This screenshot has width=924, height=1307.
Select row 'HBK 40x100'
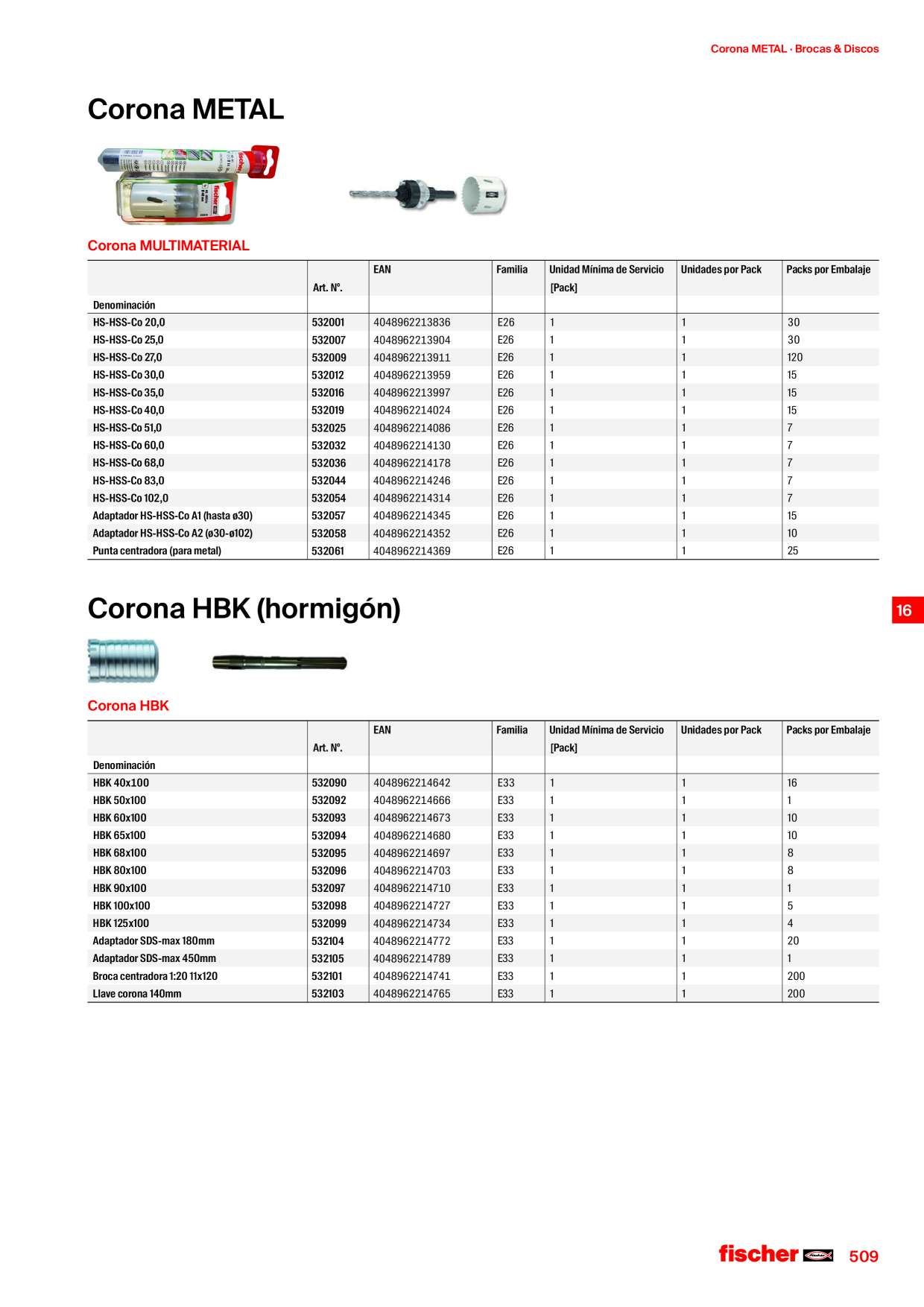pyautogui.click(x=483, y=783)
